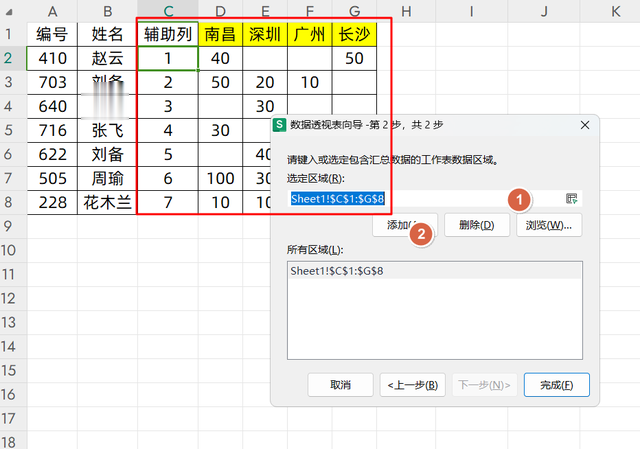The image size is (640, 449).
Task: Click 辅助列 cell with value 7
Action: click(x=168, y=202)
